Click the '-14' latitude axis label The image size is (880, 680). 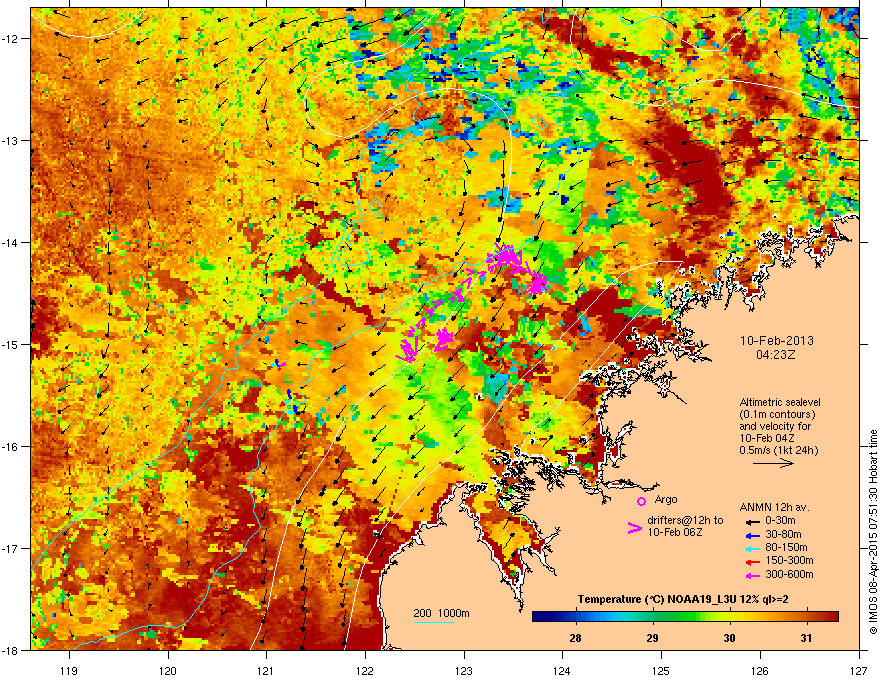(10, 242)
